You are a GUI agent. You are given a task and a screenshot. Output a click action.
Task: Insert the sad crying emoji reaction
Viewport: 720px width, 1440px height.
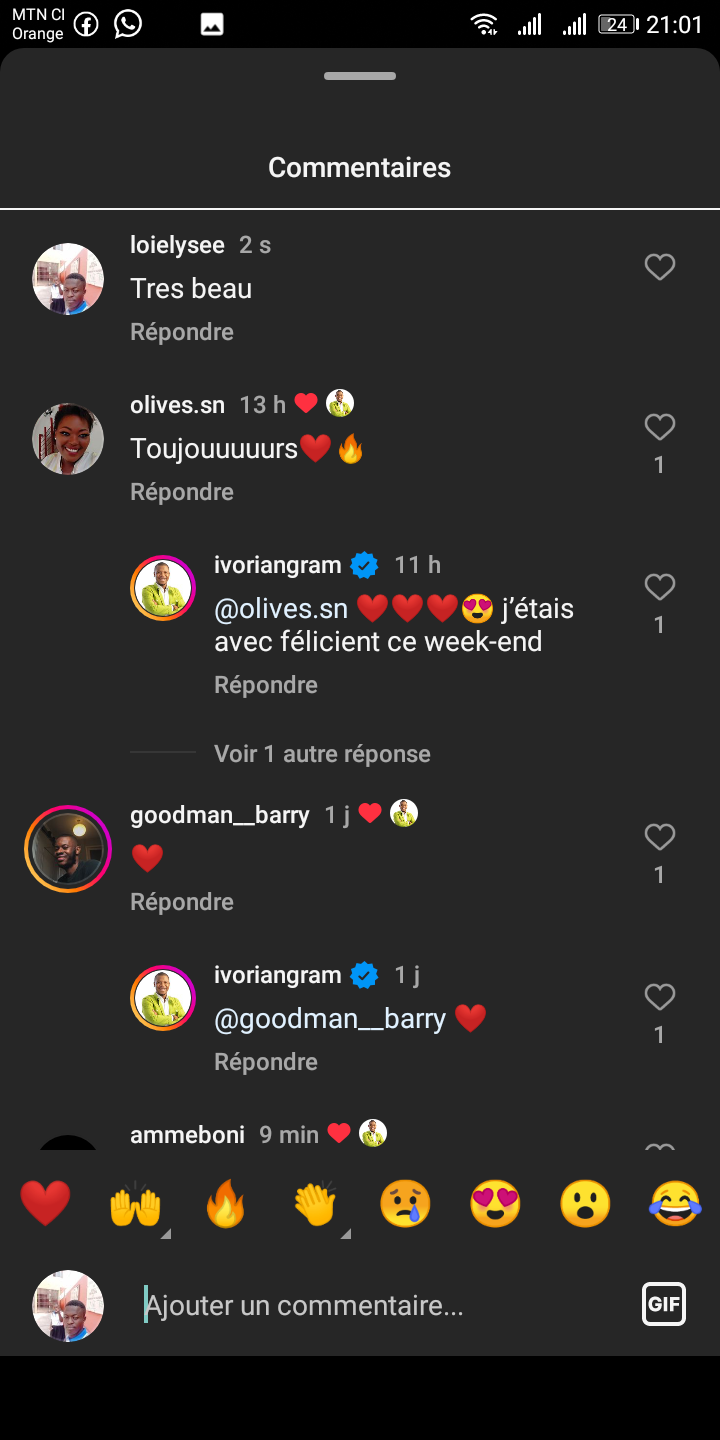point(405,1203)
